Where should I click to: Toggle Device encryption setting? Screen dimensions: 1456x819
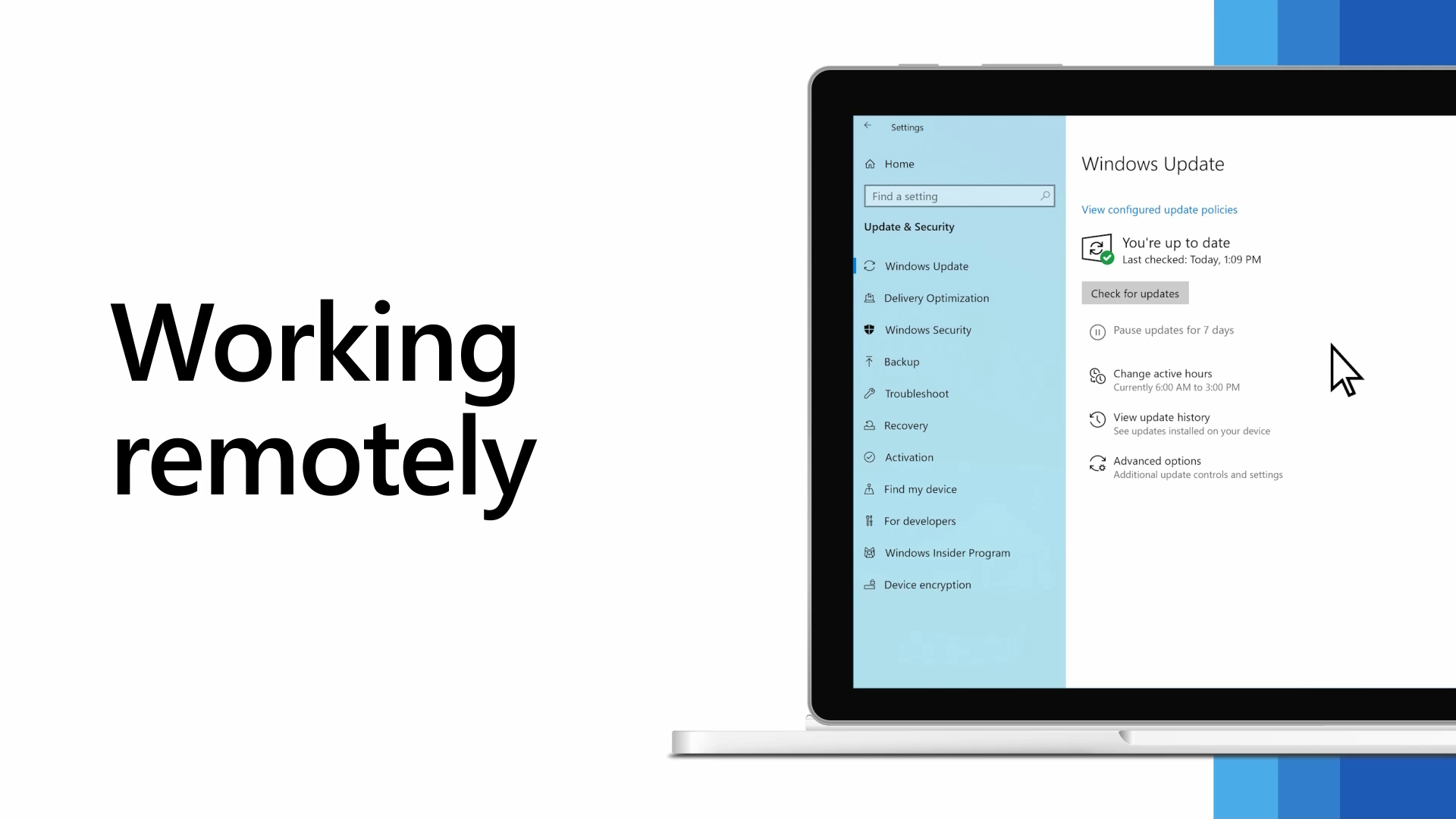coord(928,584)
